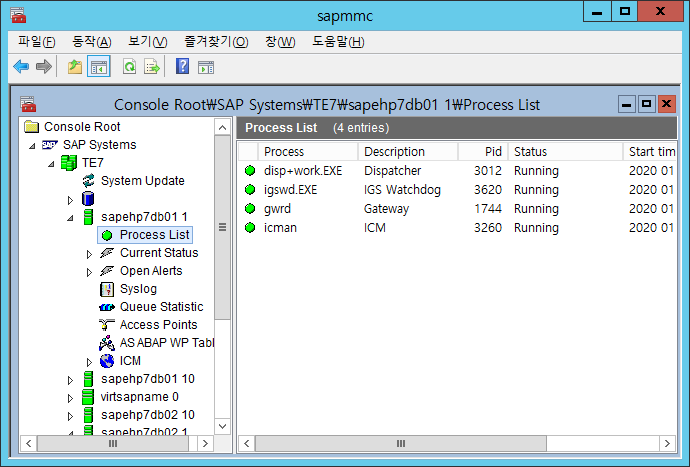Viewport: 690px width, 467px height.
Task: Click the TE7 system icon in tree
Action: pyautogui.click(x=69, y=163)
